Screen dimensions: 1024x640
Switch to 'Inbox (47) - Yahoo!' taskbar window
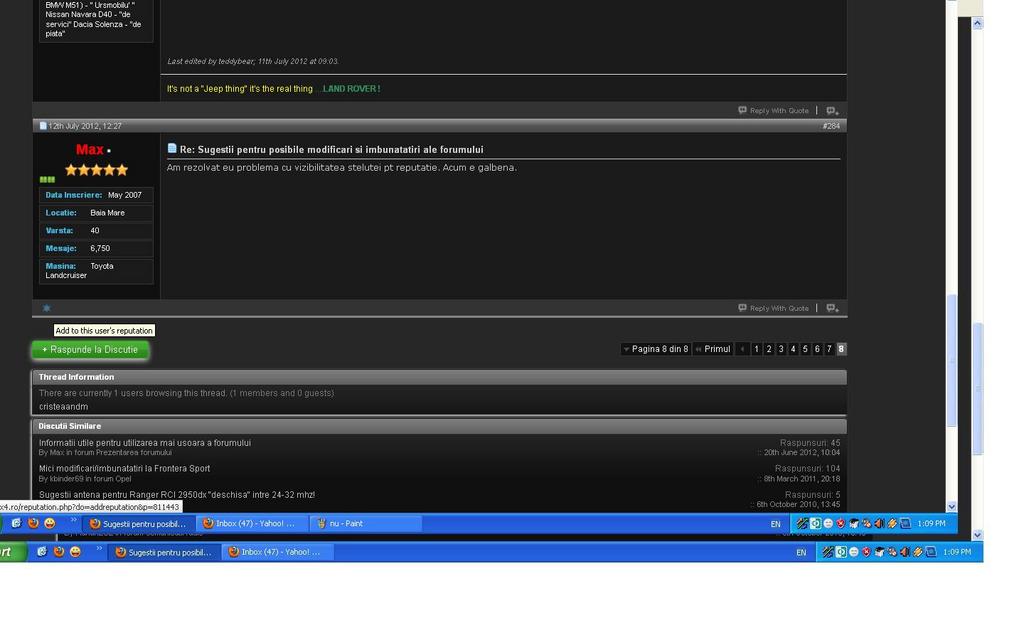[278, 552]
